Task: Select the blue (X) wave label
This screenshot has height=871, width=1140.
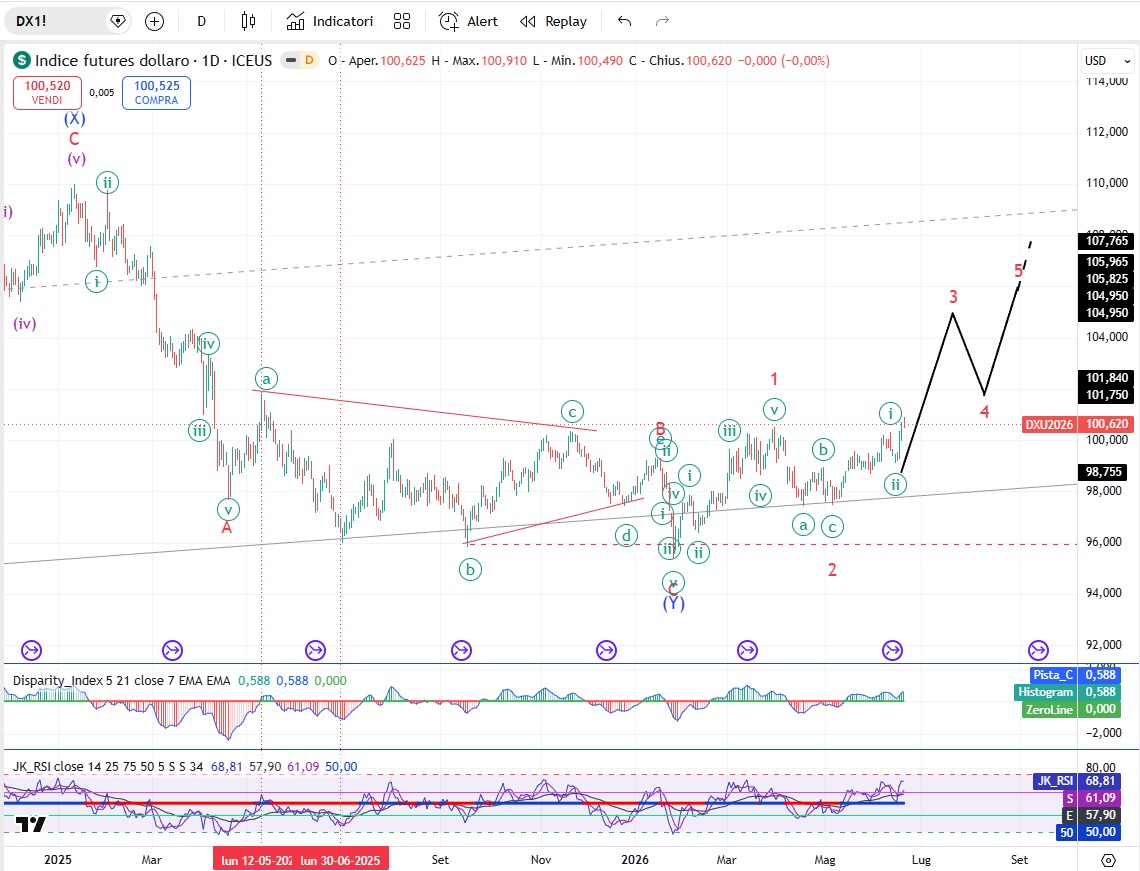Action: pos(74,119)
